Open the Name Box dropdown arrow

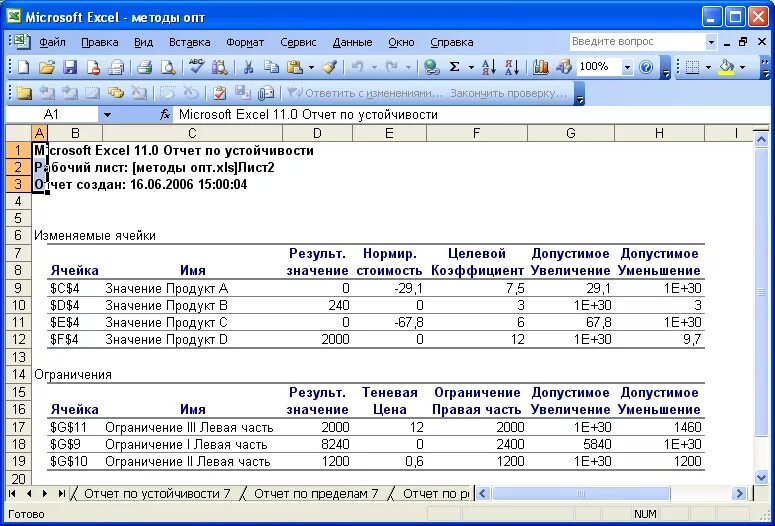[107, 115]
